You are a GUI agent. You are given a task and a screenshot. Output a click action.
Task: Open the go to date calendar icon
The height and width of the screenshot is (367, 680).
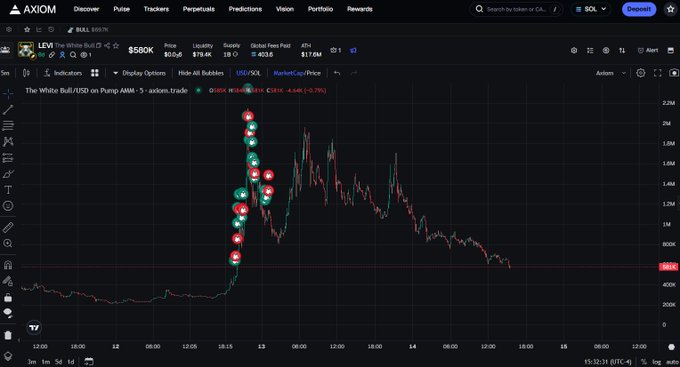coord(89,361)
